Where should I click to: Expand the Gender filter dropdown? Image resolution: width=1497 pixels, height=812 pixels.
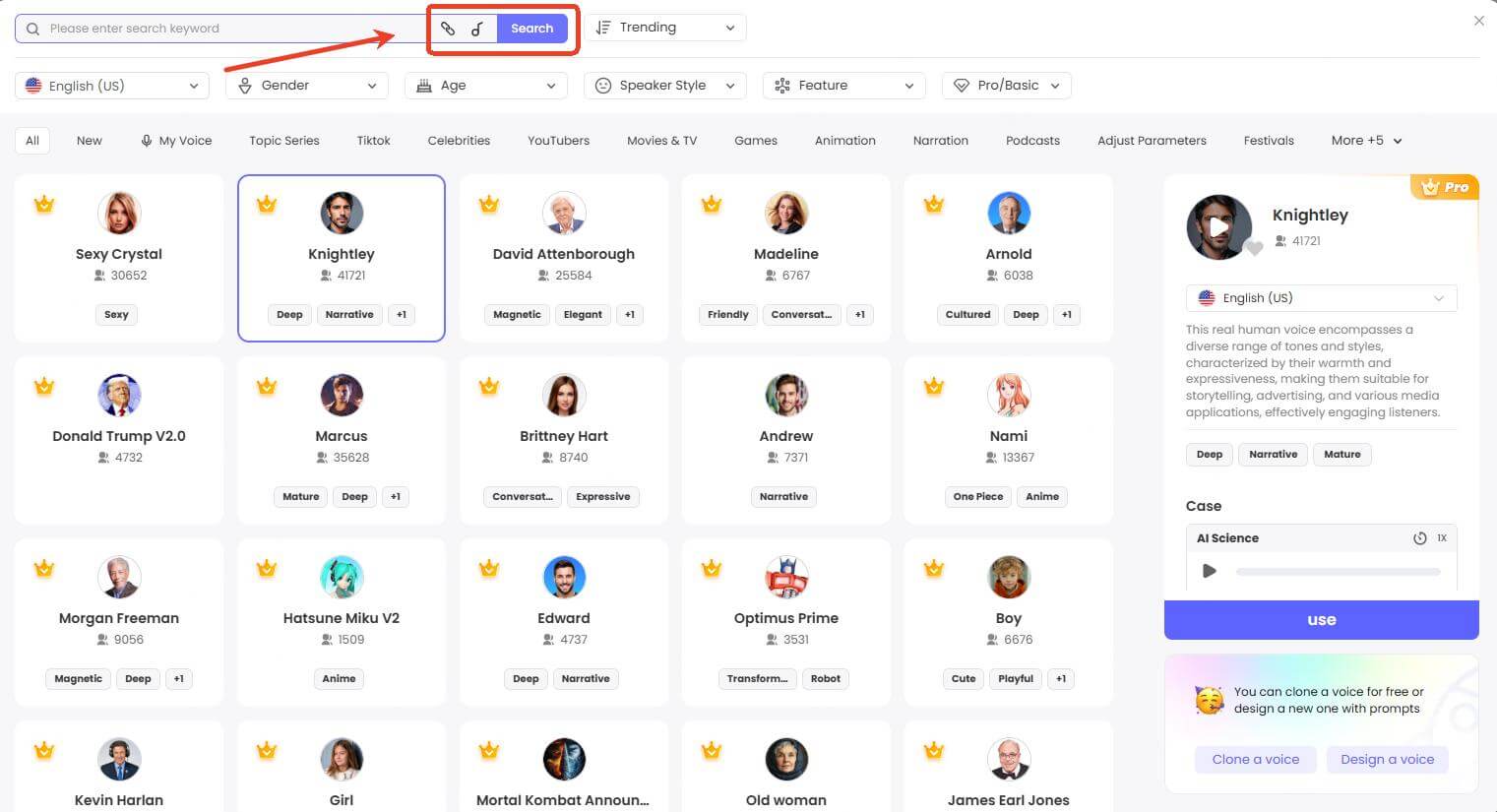click(306, 86)
